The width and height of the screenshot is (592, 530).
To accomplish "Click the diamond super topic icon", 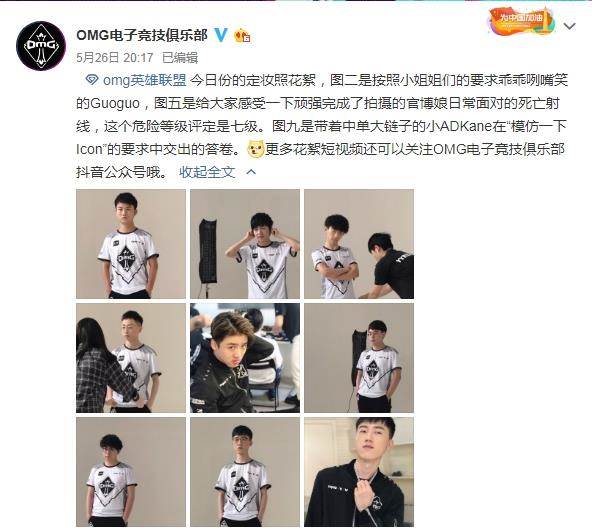I will click(92, 80).
